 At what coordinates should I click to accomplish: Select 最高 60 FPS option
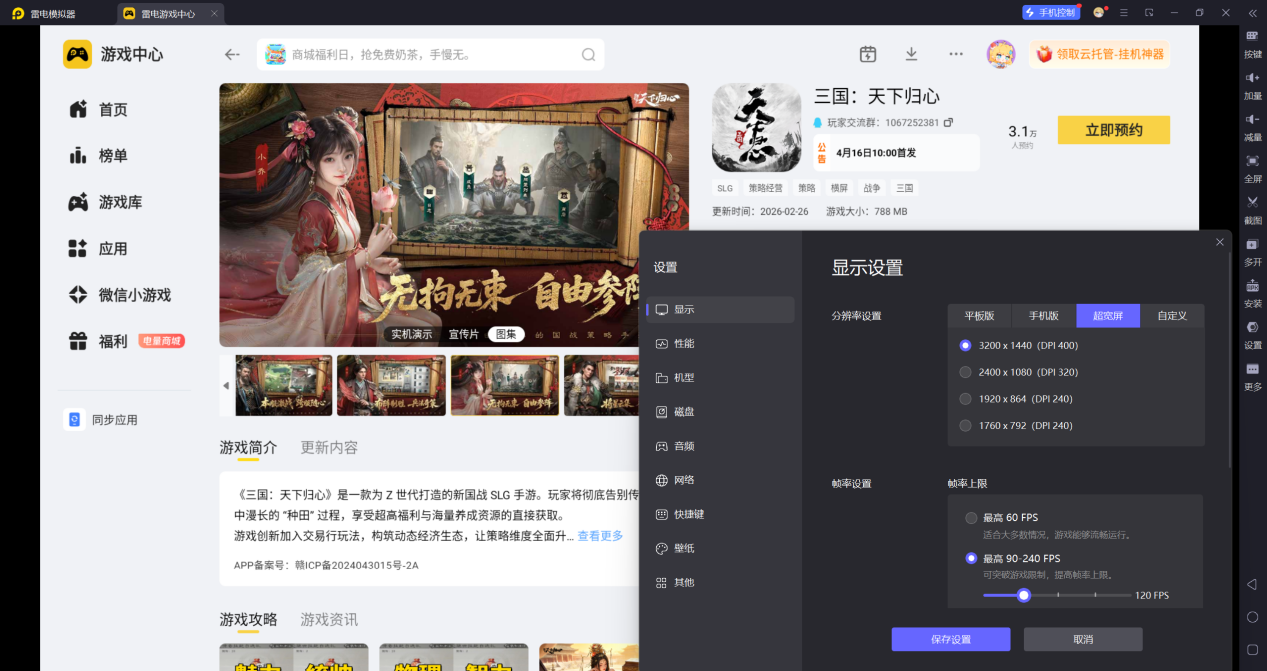point(1001,518)
